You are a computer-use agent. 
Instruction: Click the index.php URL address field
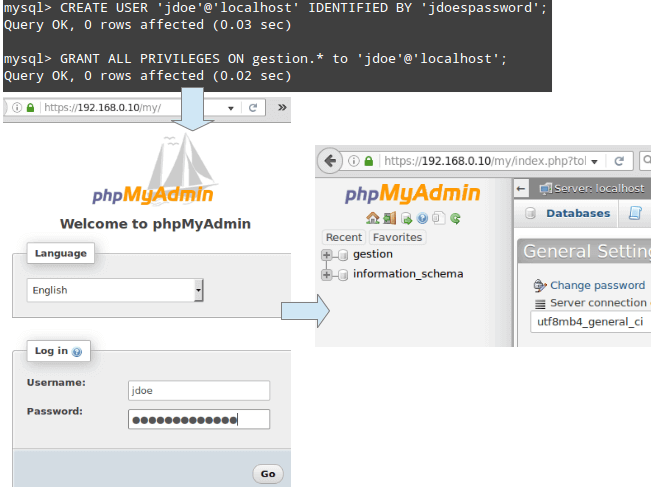pos(485,161)
